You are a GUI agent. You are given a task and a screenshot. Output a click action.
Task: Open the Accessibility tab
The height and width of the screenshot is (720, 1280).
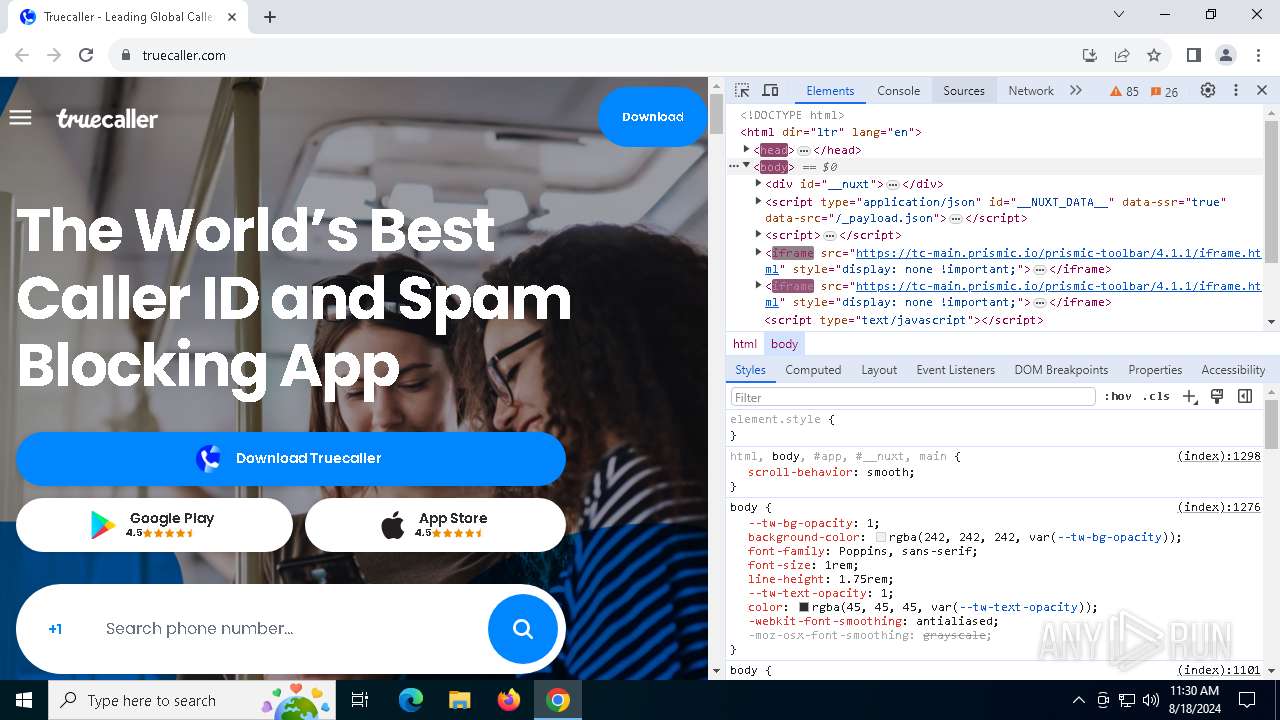(x=1233, y=369)
